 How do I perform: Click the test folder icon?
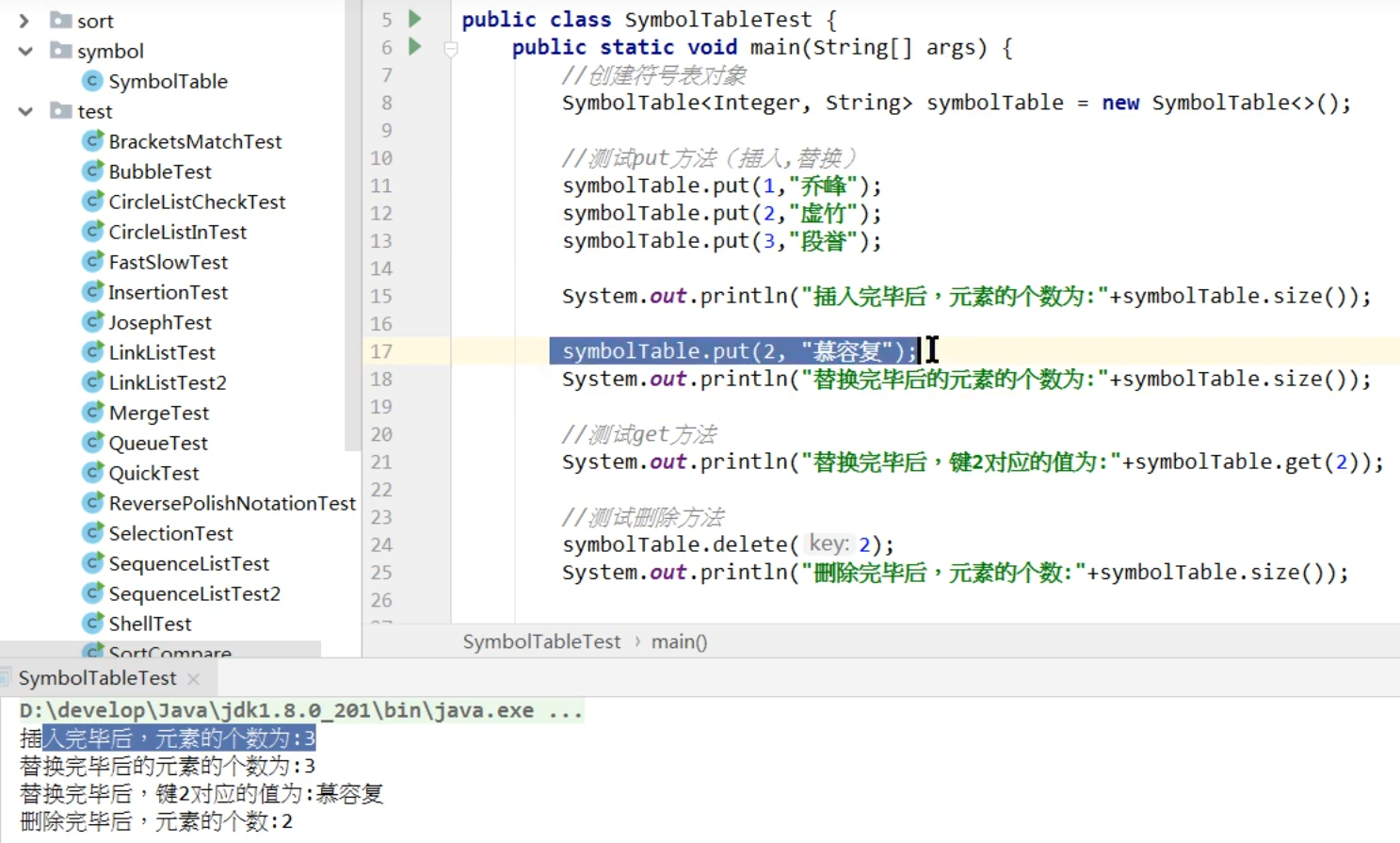click(61, 110)
